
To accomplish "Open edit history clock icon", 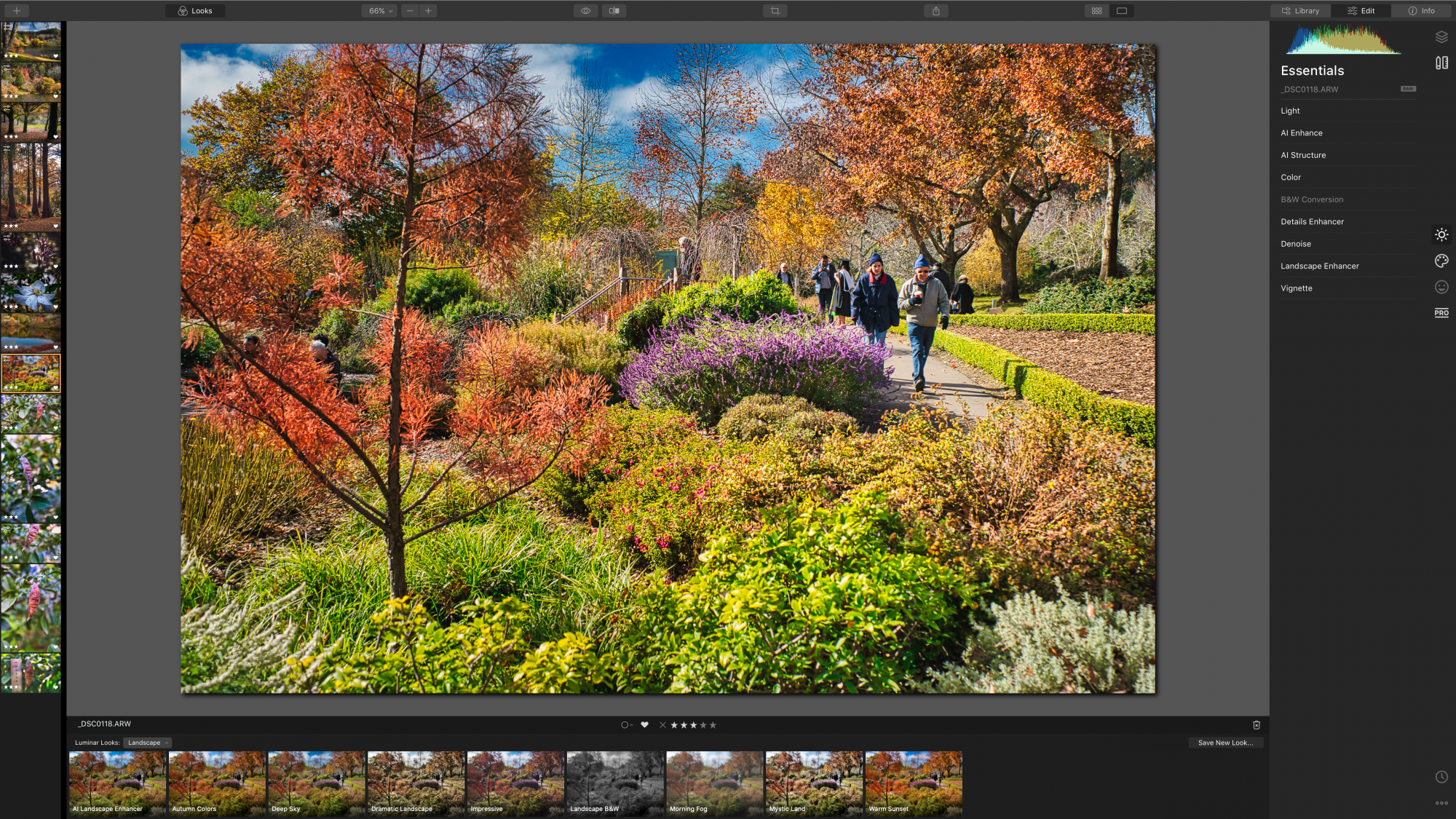I will point(1441,777).
